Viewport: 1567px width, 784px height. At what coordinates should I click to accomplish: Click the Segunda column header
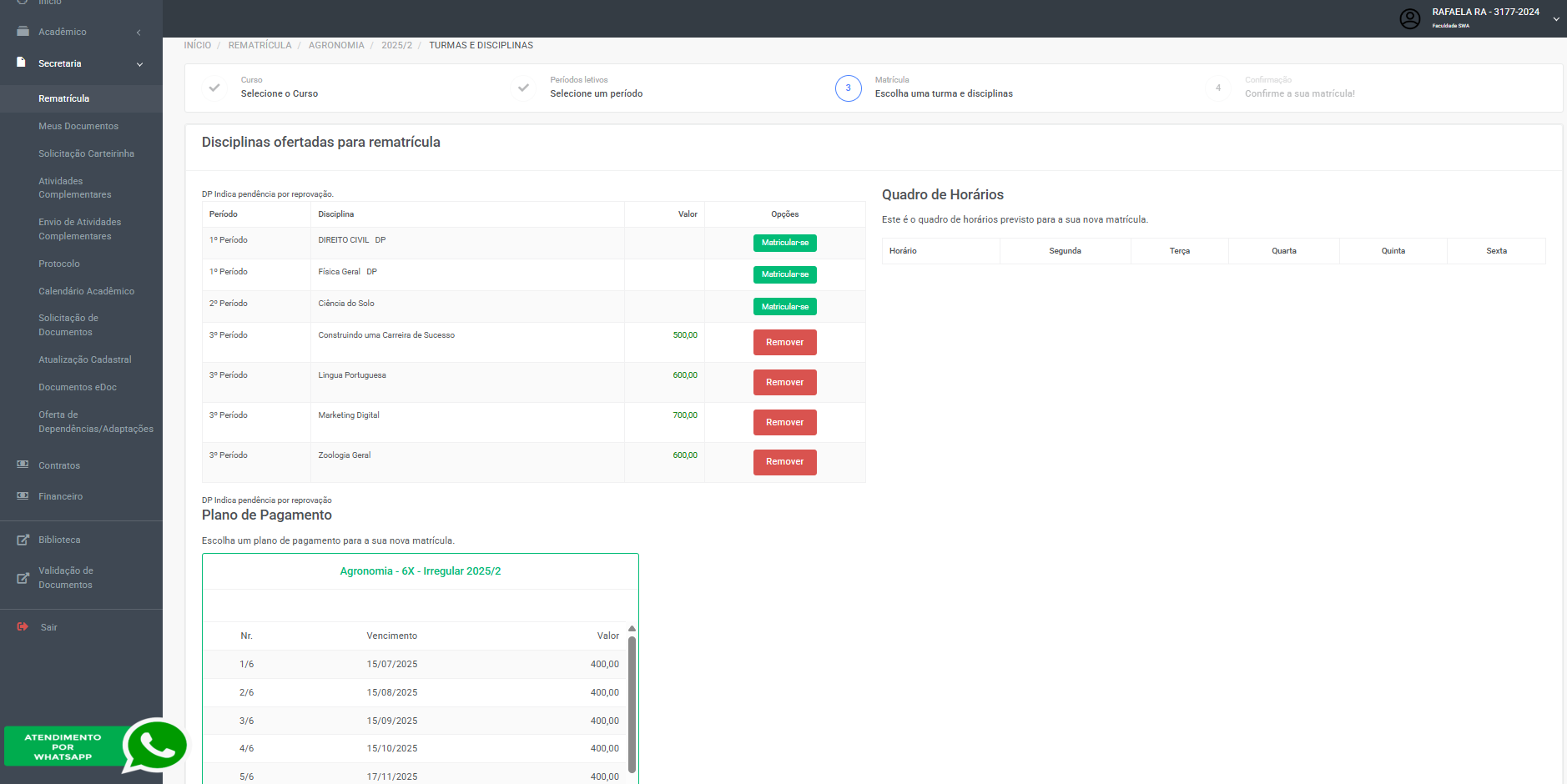1065,251
